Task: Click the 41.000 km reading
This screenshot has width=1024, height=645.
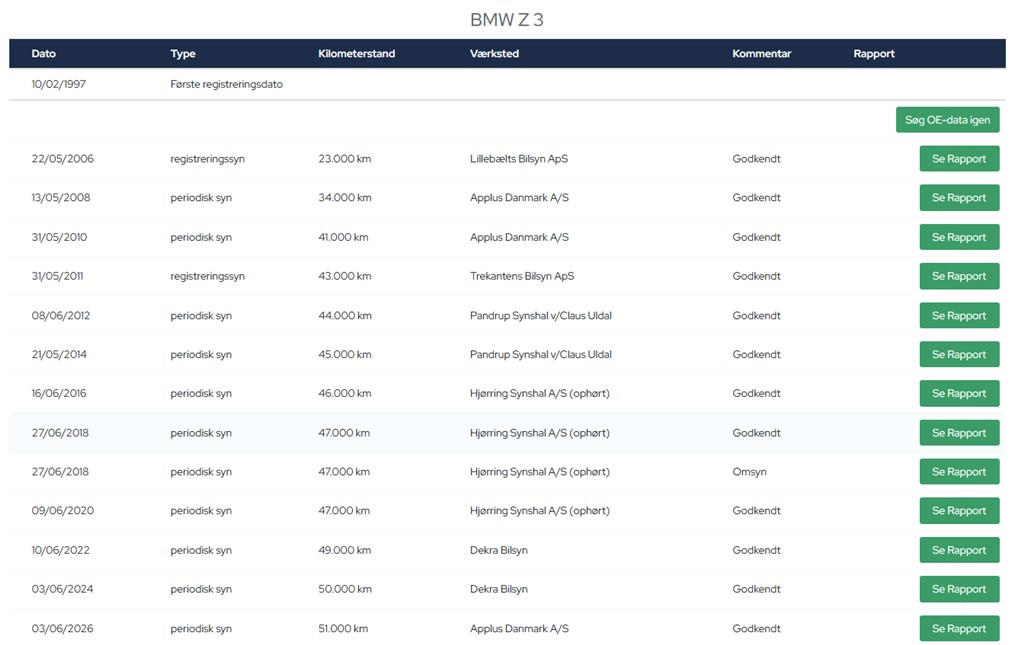Action: tap(344, 237)
